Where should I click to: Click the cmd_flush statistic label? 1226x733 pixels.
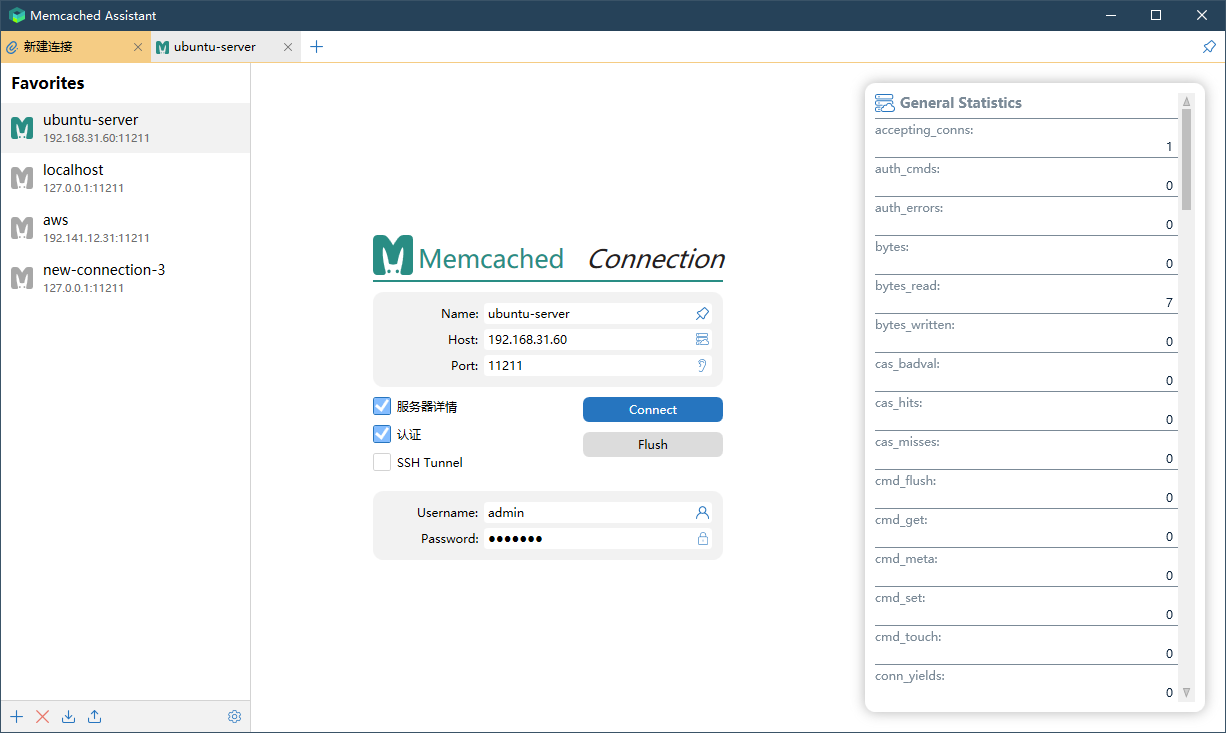(905, 481)
